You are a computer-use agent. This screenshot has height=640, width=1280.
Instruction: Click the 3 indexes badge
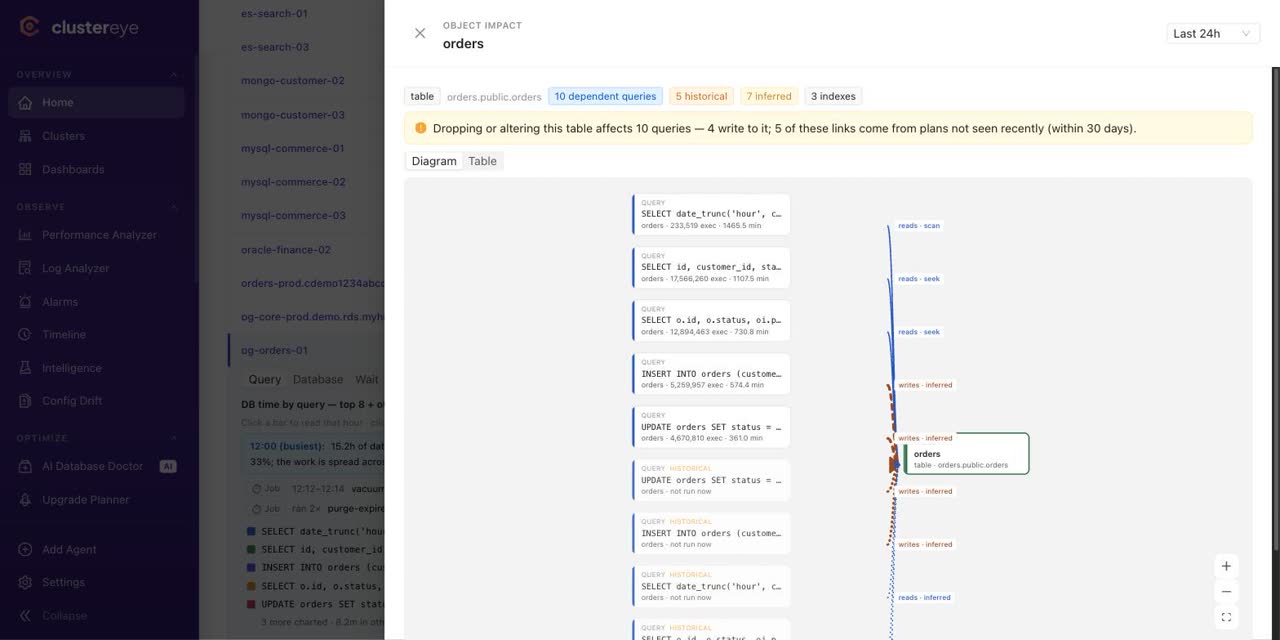click(833, 96)
